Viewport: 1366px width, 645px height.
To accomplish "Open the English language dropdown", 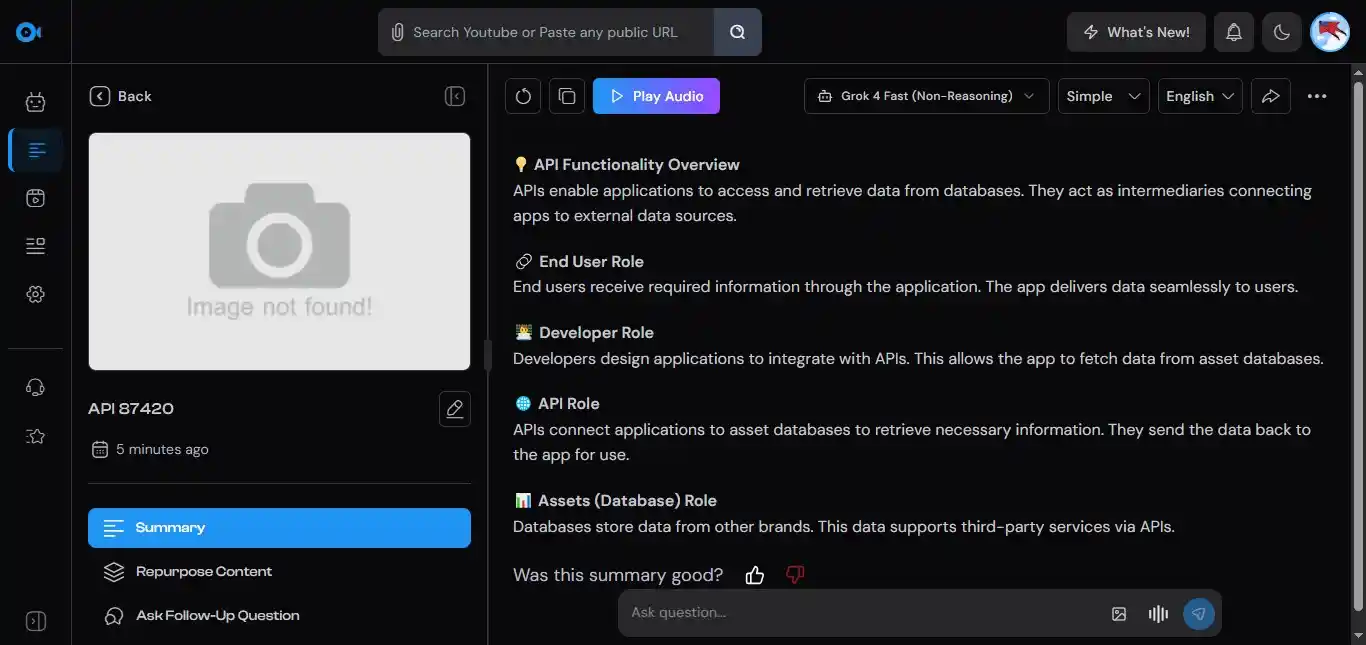I will pos(1200,96).
